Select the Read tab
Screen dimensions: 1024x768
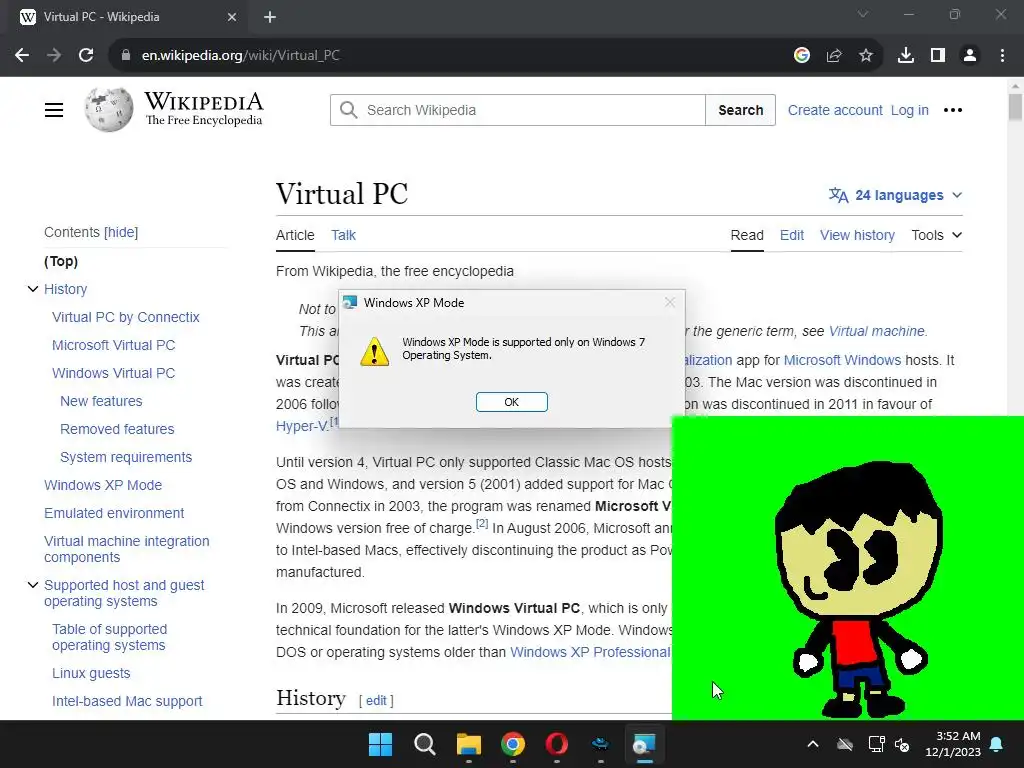tap(747, 235)
